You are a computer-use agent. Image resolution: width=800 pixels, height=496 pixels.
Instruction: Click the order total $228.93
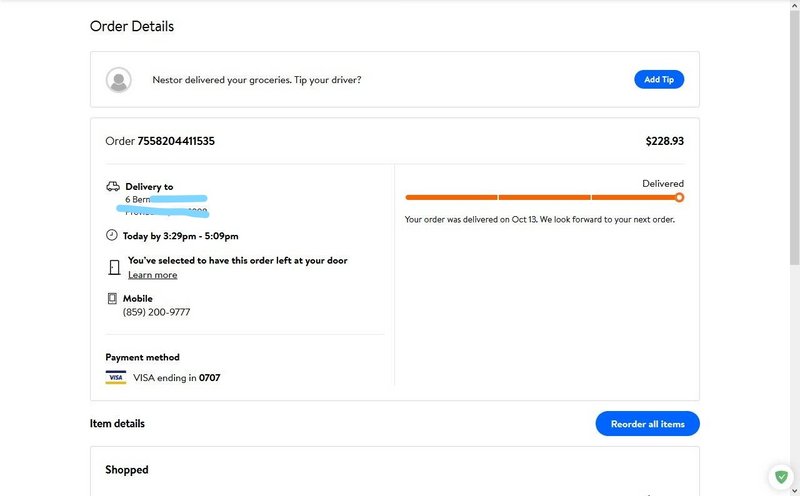click(665, 141)
